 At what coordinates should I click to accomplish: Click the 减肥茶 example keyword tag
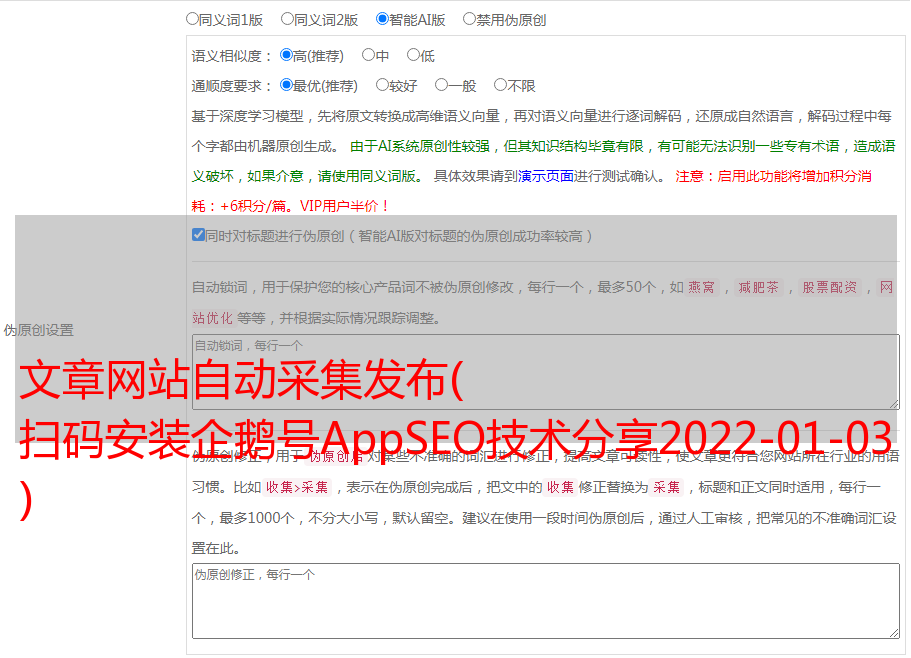tap(758, 287)
